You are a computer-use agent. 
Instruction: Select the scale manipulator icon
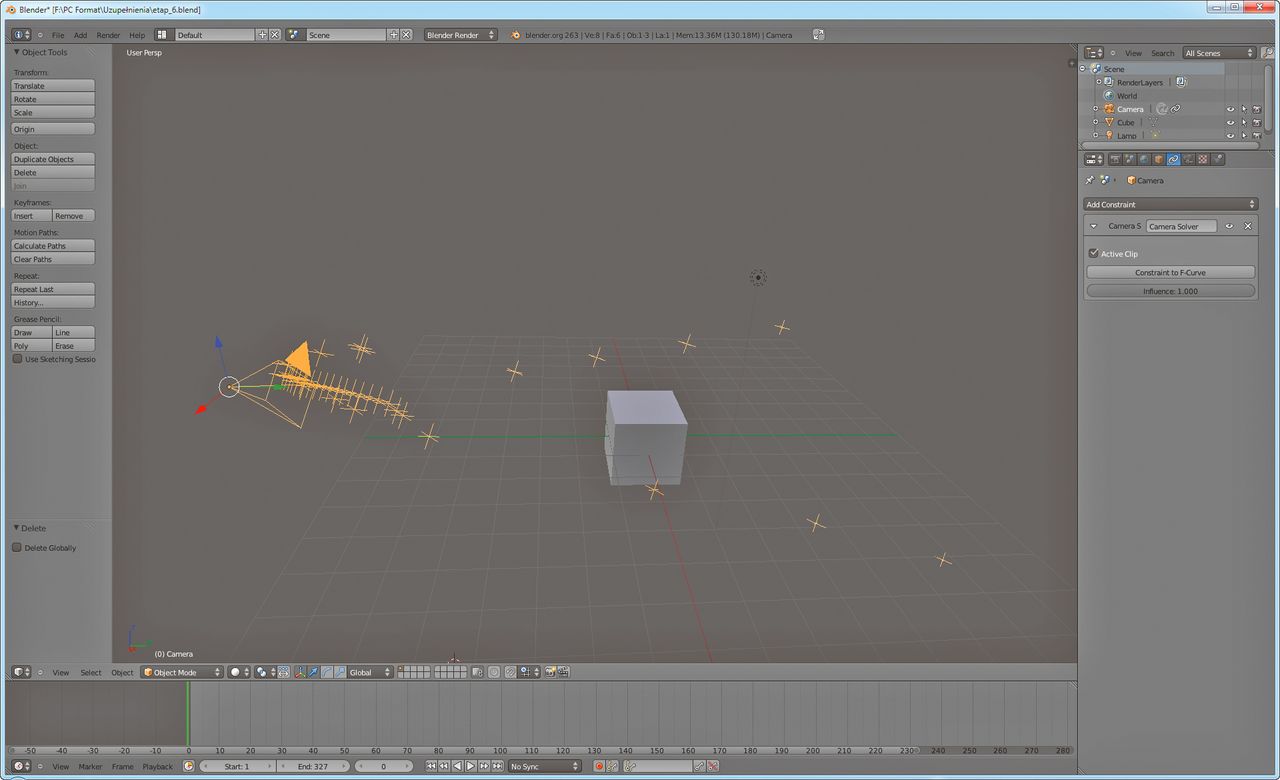click(x=340, y=672)
